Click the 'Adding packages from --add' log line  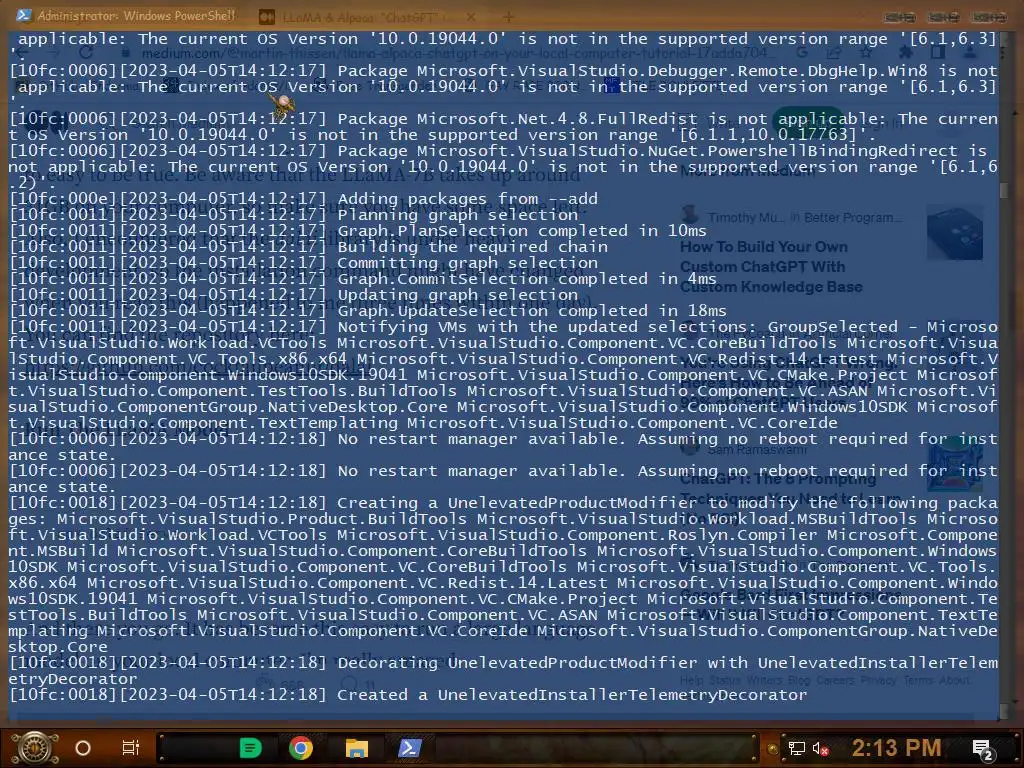tap(304, 199)
